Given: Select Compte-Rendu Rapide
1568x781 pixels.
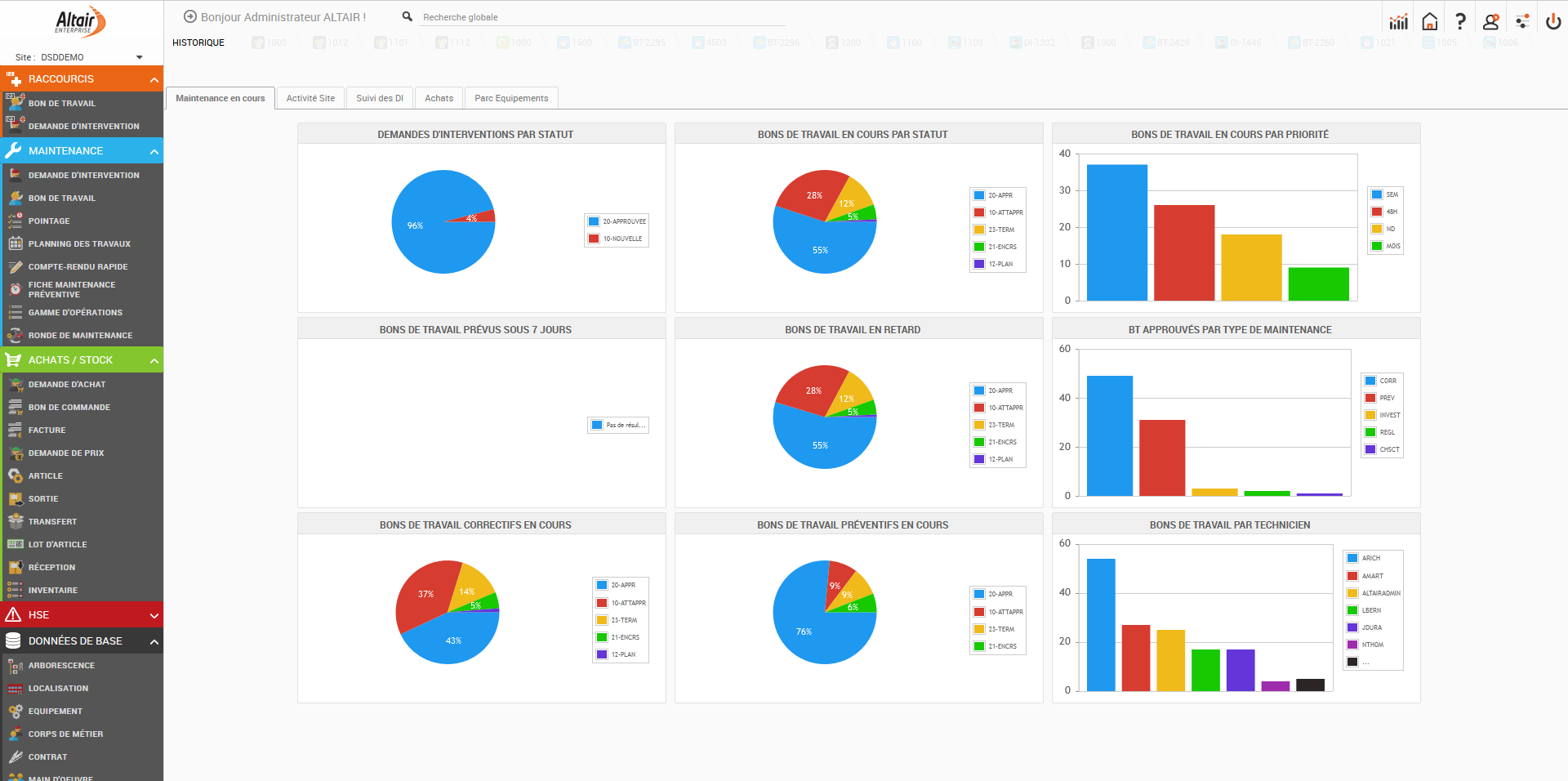Looking at the screenshot, I should 78,266.
